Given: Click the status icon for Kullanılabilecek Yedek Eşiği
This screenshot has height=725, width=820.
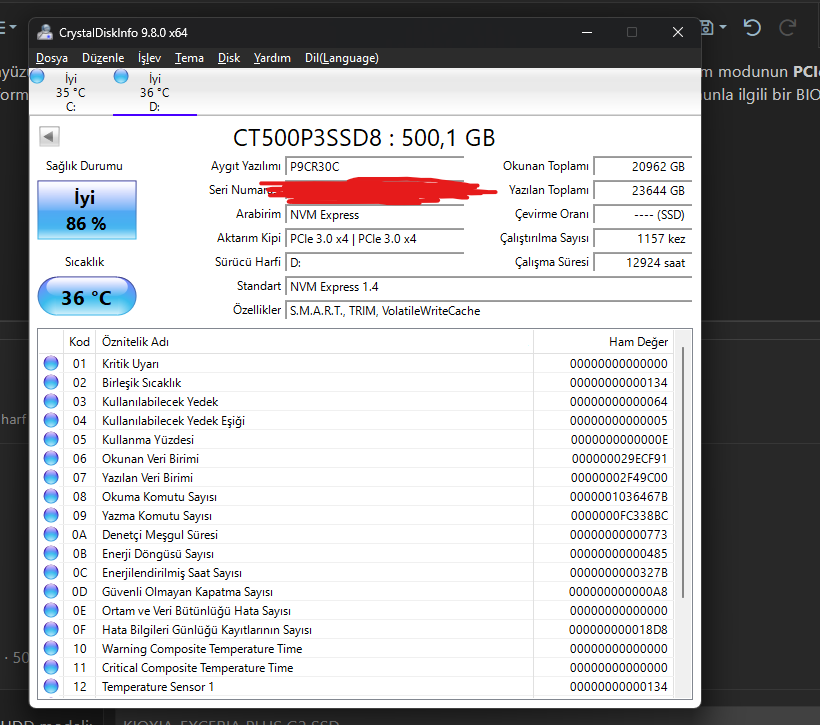Looking at the screenshot, I should (x=51, y=420).
